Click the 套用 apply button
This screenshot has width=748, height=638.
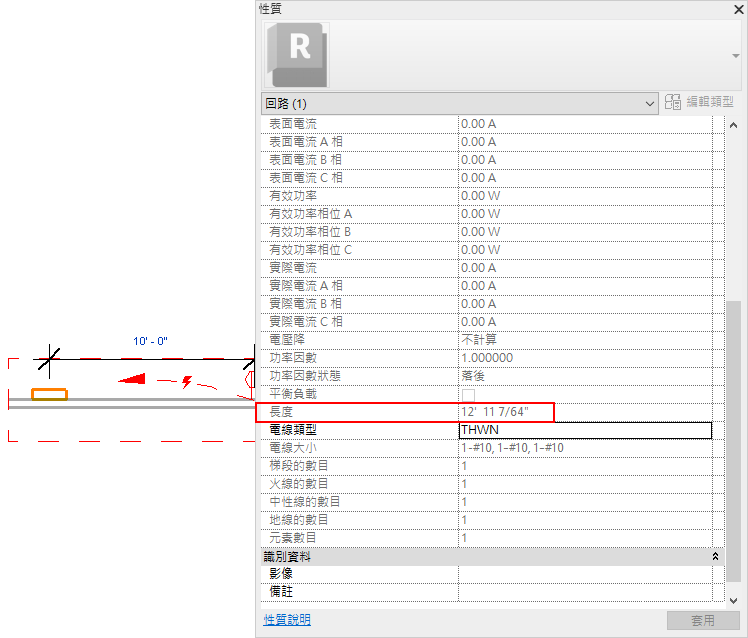tap(703, 620)
